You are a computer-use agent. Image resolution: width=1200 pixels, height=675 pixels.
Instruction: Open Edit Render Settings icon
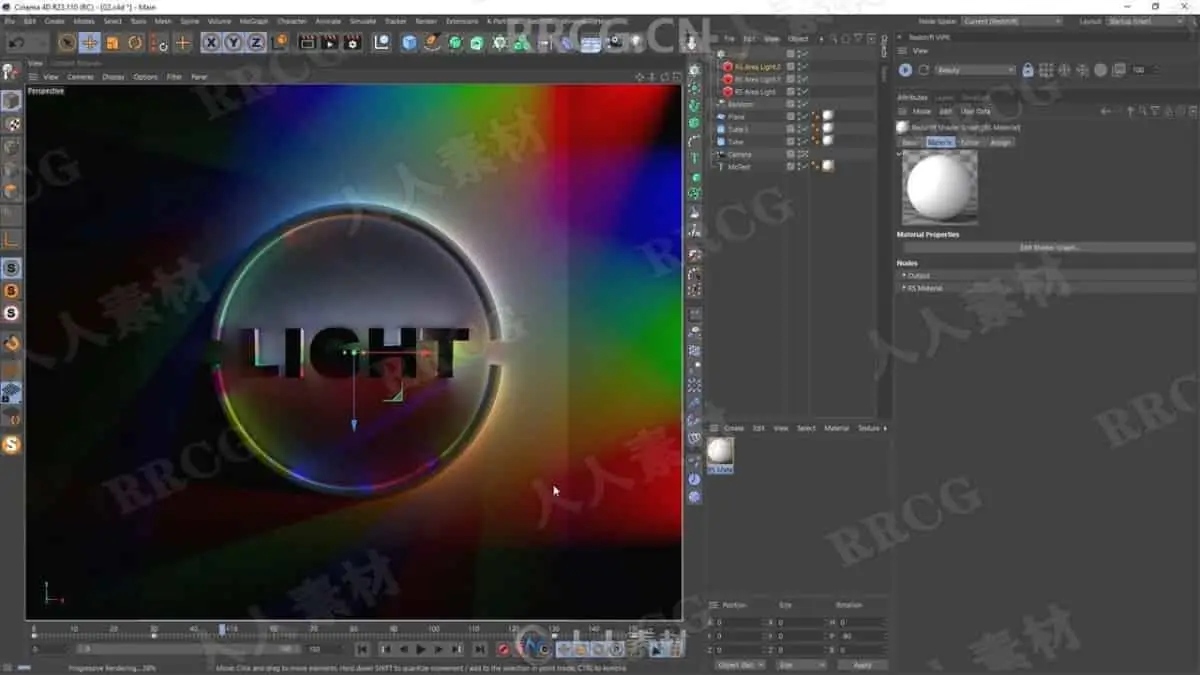tap(352, 43)
